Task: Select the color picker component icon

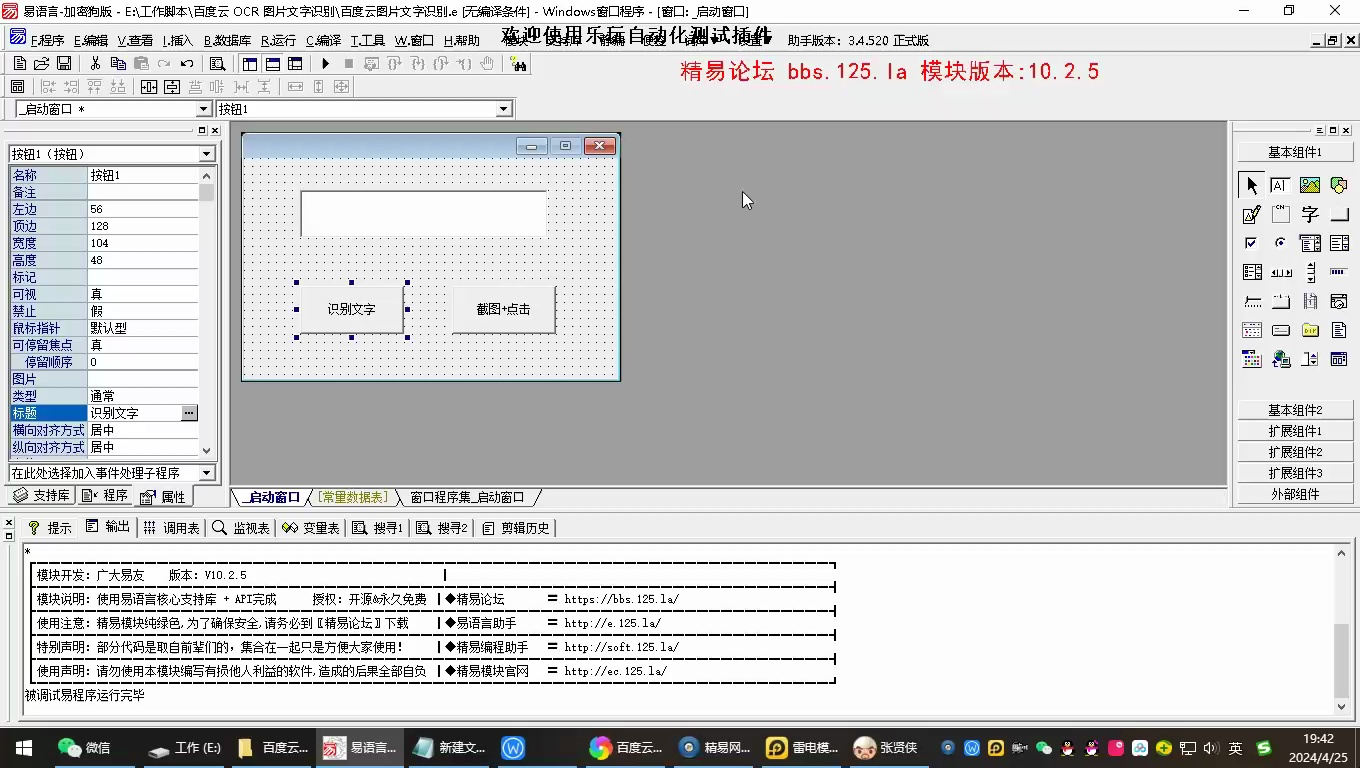Action: [1252, 359]
